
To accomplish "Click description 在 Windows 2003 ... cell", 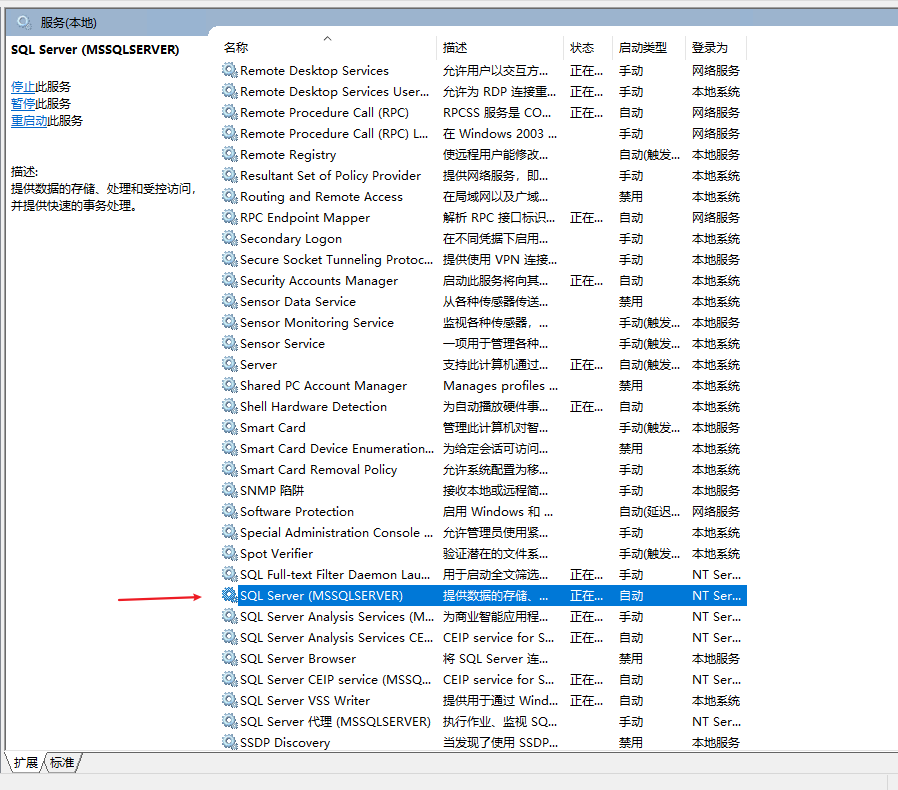I will click(x=499, y=133).
